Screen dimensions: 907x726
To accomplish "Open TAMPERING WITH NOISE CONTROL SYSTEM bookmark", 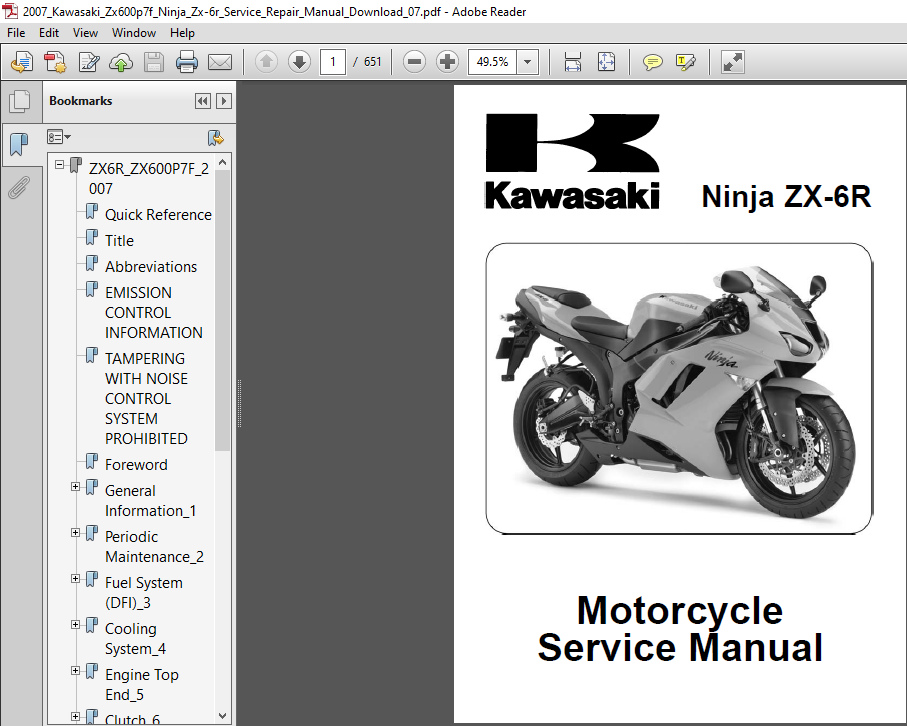I will (146, 399).
